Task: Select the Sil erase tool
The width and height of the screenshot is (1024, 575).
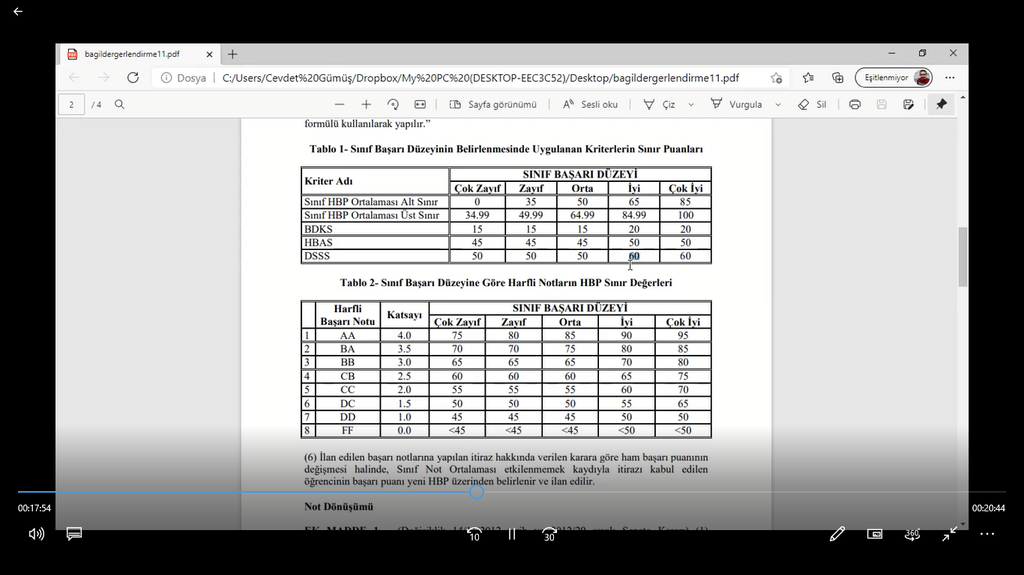Action: click(812, 105)
